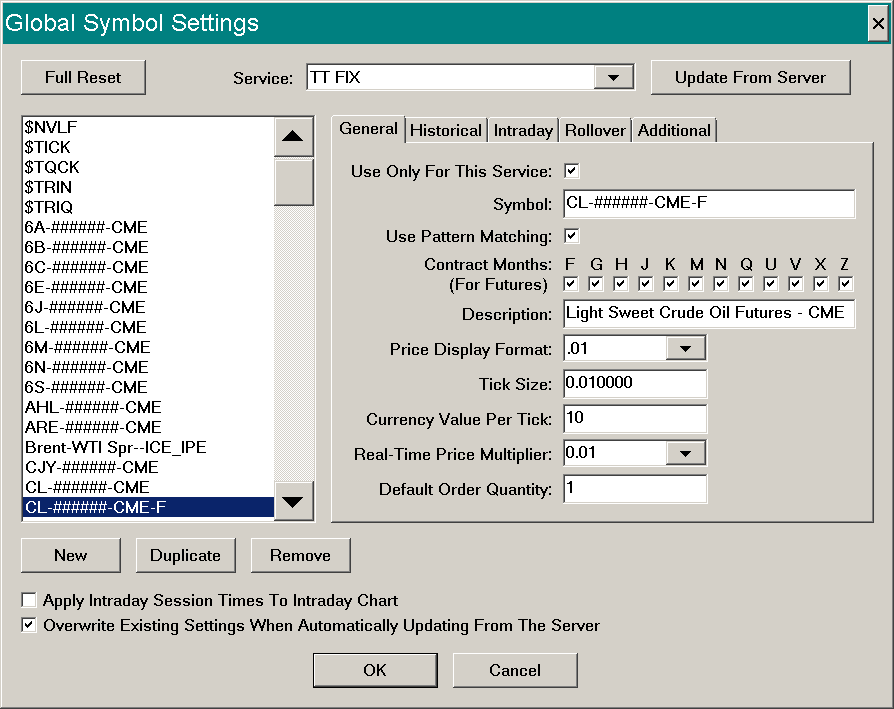Viewport: 894px width, 709px height.
Task: Select 6B-######-CME in the symbol list
Action: pyautogui.click(x=148, y=247)
